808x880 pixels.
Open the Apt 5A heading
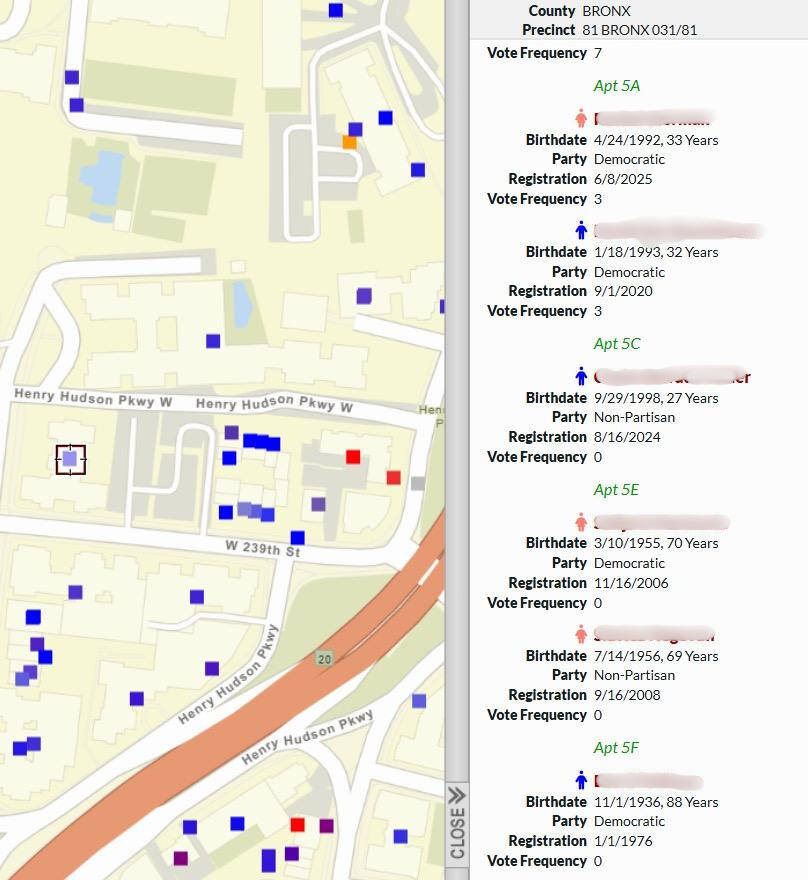616,86
